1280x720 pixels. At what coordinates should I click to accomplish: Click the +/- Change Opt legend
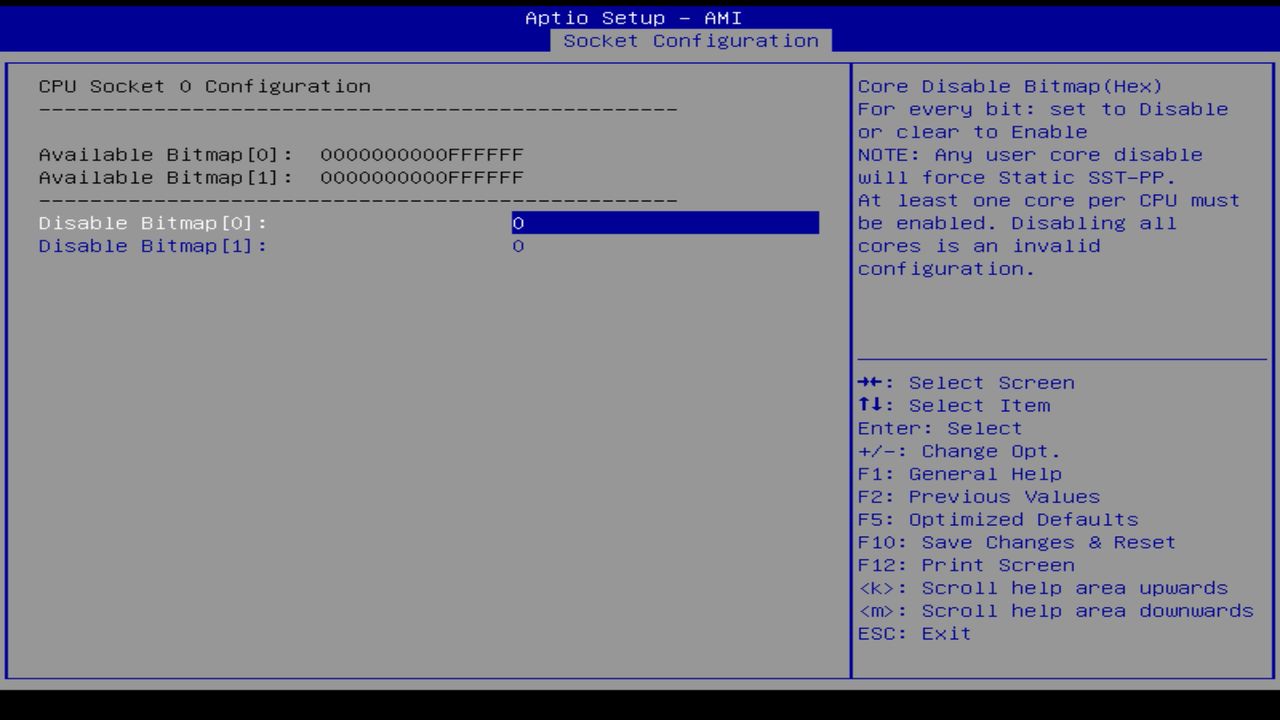[959, 451]
